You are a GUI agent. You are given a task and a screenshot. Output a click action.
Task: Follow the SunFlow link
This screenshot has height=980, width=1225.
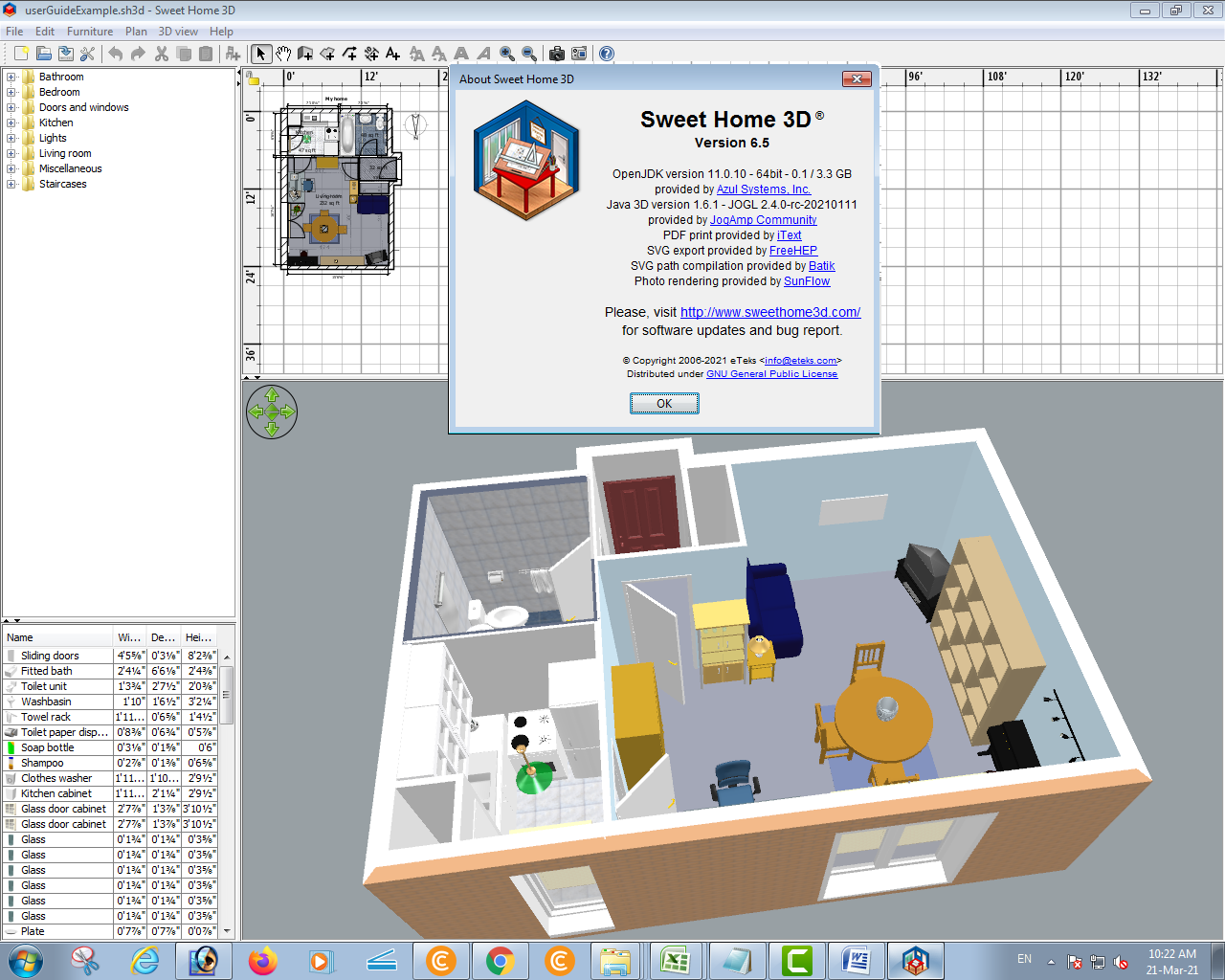click(x=807, y=281)
